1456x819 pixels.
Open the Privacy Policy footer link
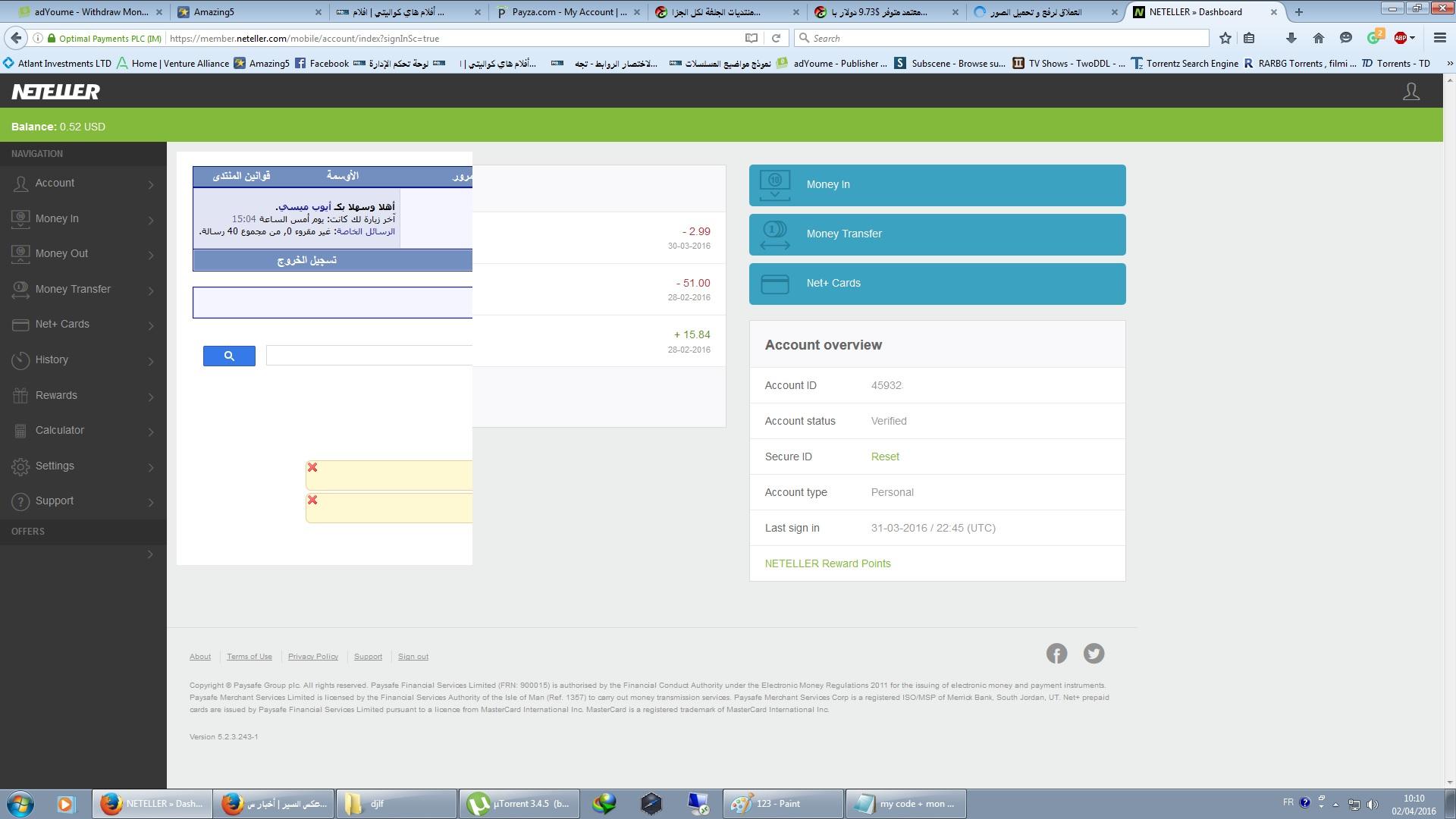click(x=312, y=657)
